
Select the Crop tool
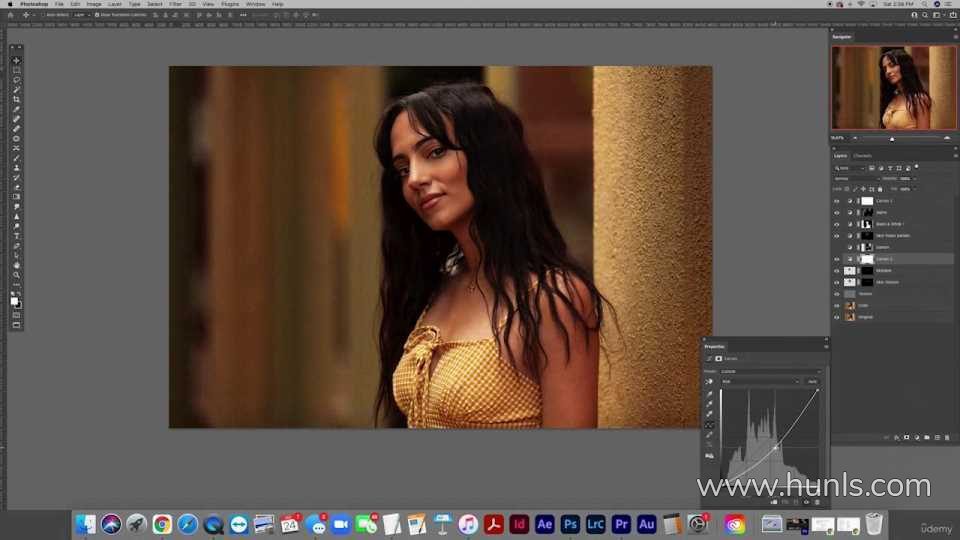(x=16, y=100)
